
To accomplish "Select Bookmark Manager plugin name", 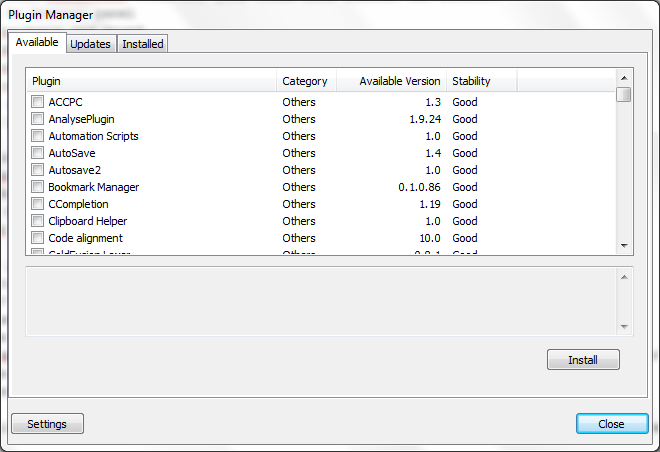I will click(93, 187).
